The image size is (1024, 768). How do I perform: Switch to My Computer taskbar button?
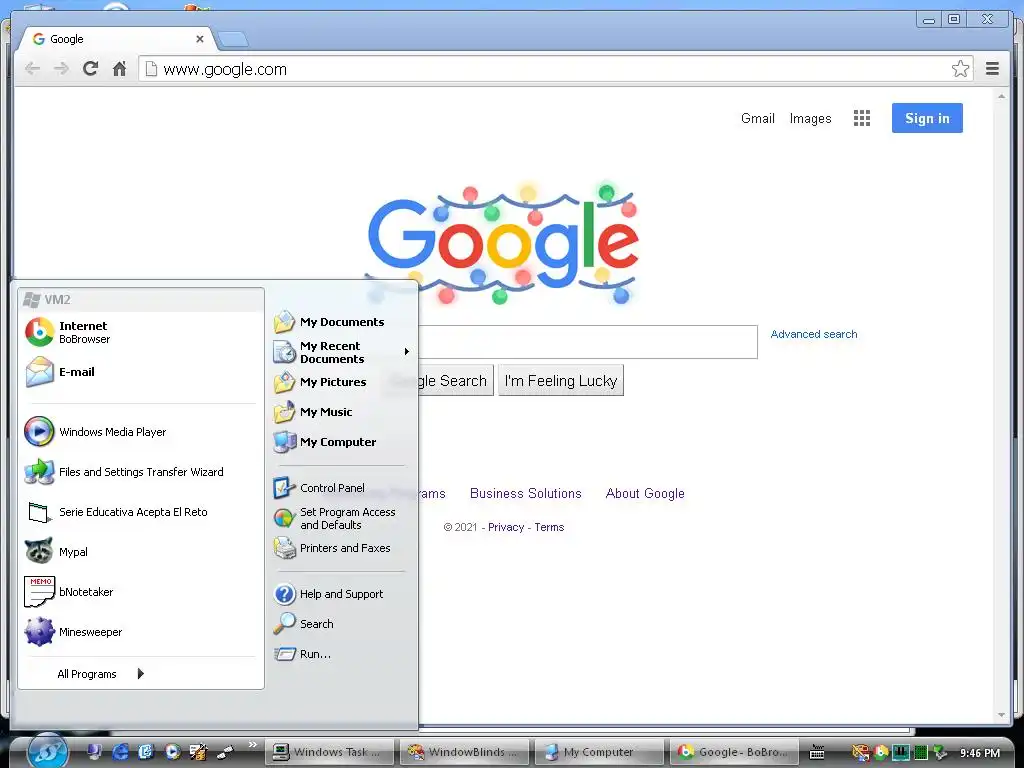(x=598, y=752)
